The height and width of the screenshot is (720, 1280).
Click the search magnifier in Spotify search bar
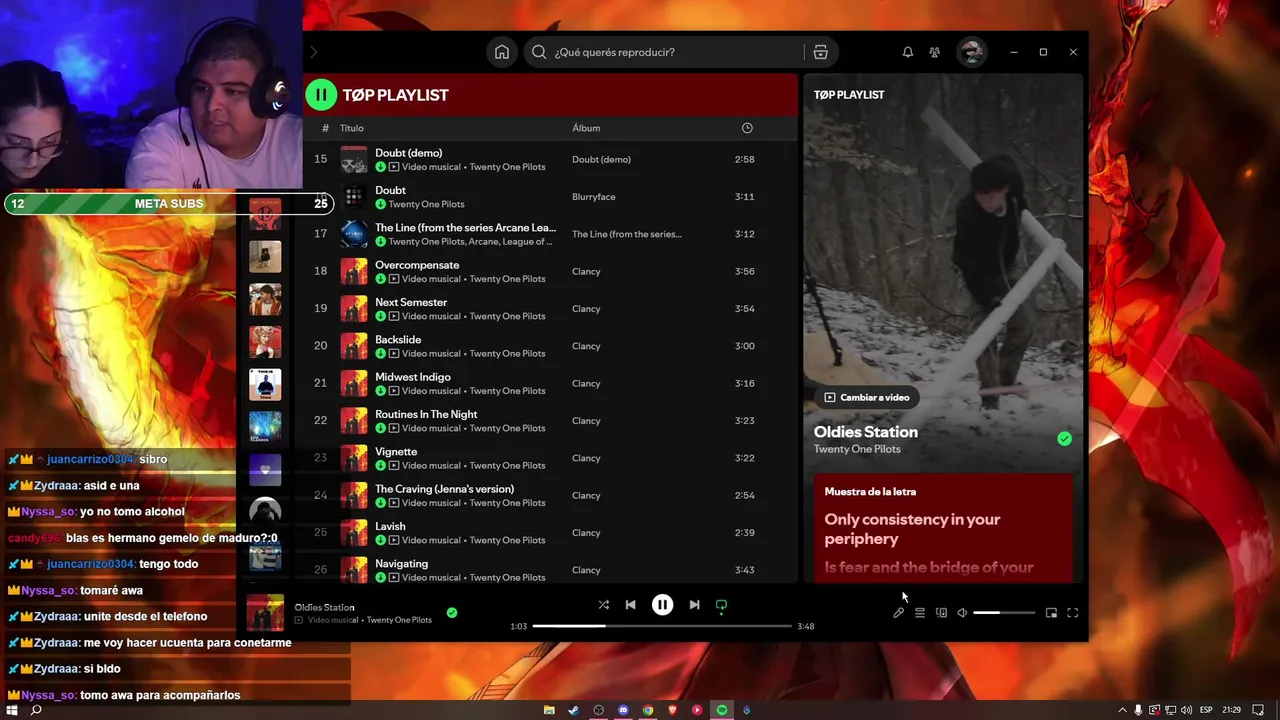[x=539, y=52]
